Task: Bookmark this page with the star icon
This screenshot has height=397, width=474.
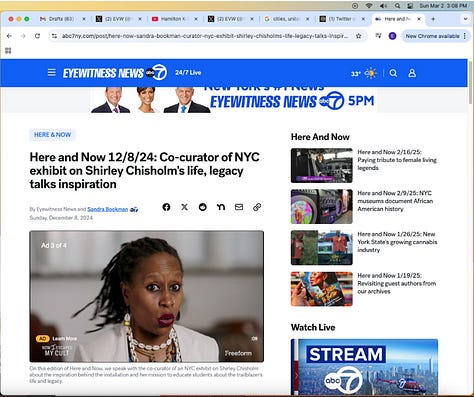Action: (359, 36)
